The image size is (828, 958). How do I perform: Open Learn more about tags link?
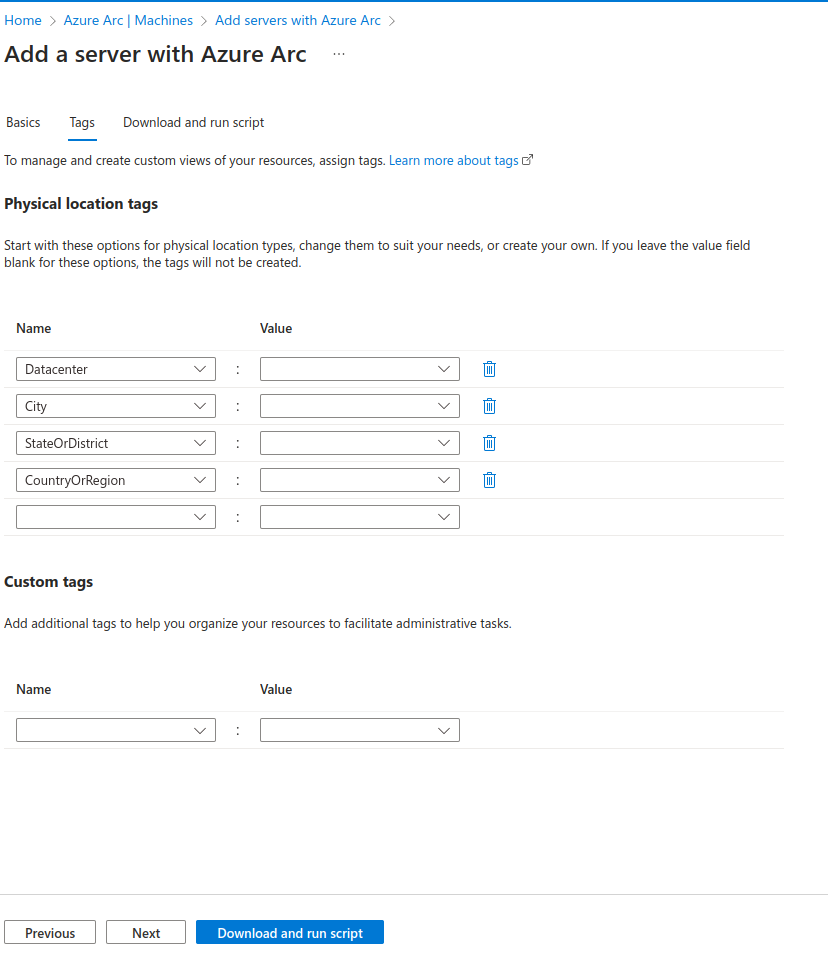click(x=460, y=160)
